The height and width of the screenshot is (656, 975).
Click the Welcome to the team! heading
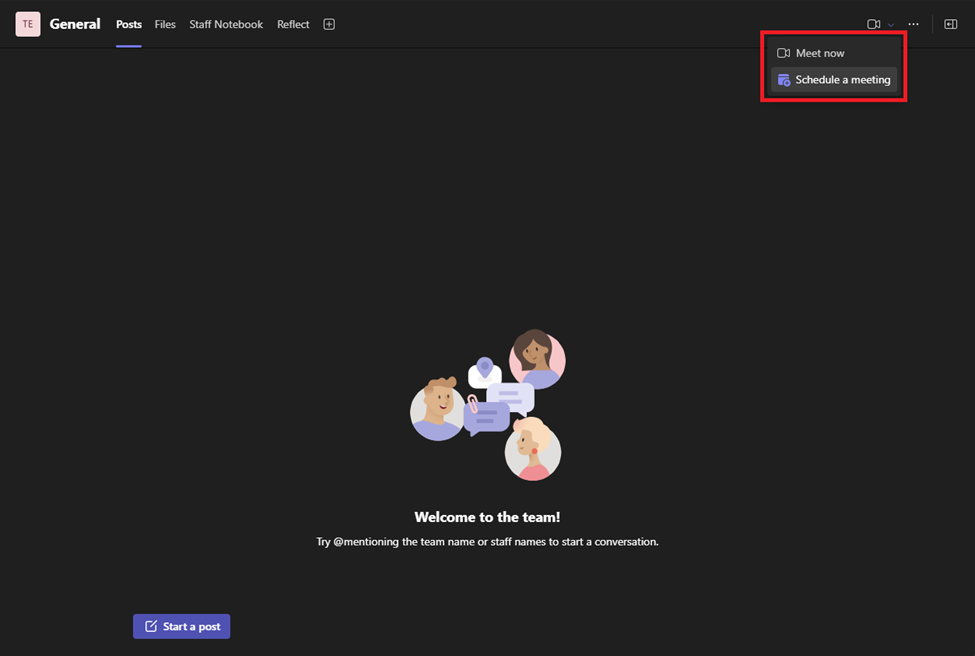[487, 517]
